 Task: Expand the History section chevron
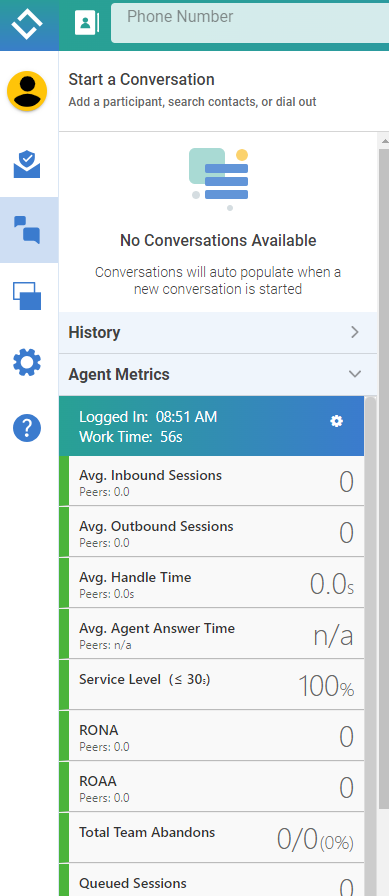pyautogui.click(x=355, y=333)
